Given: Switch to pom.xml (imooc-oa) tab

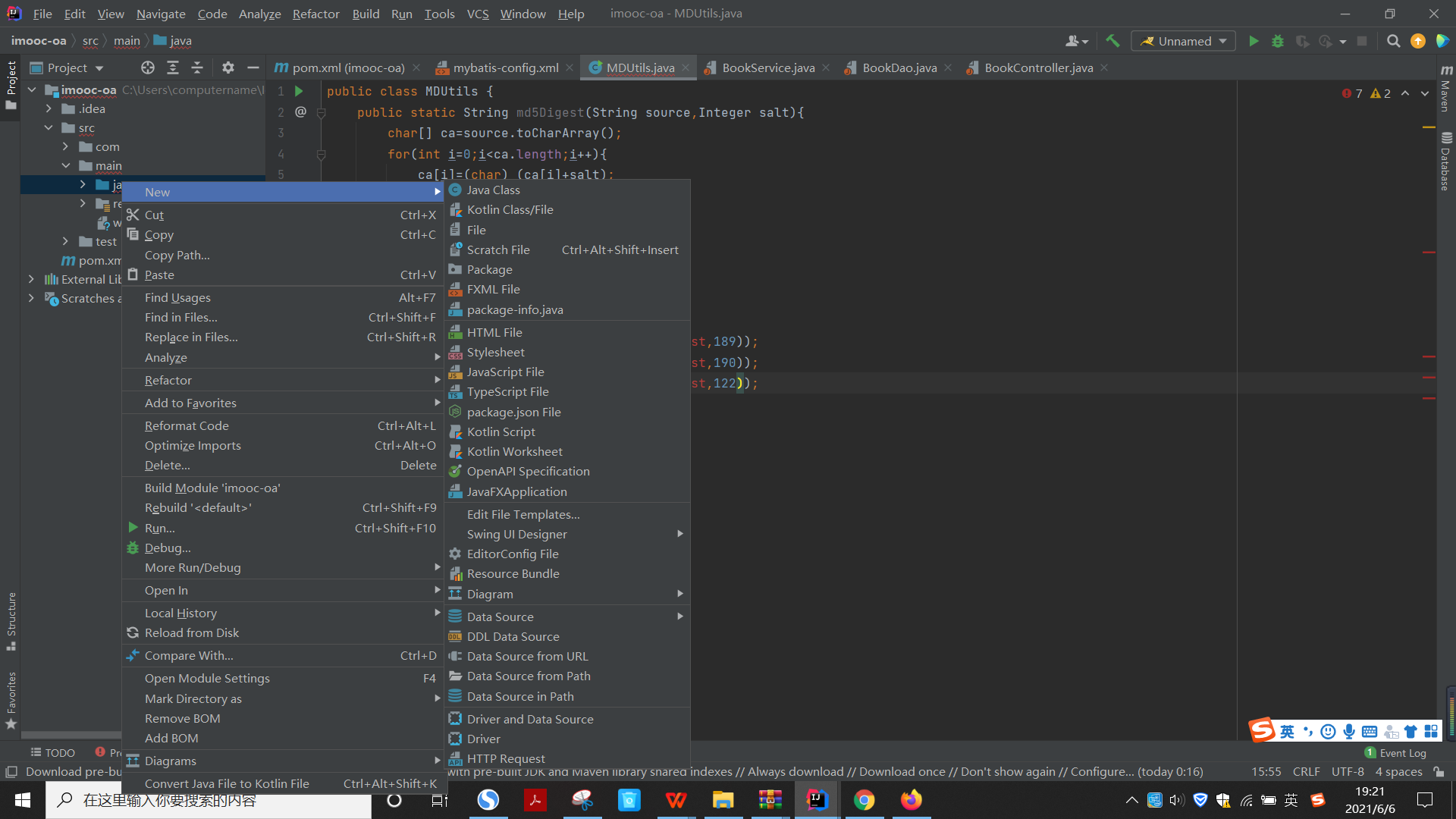Looking at the screenshot, I should tap(347, 67).
